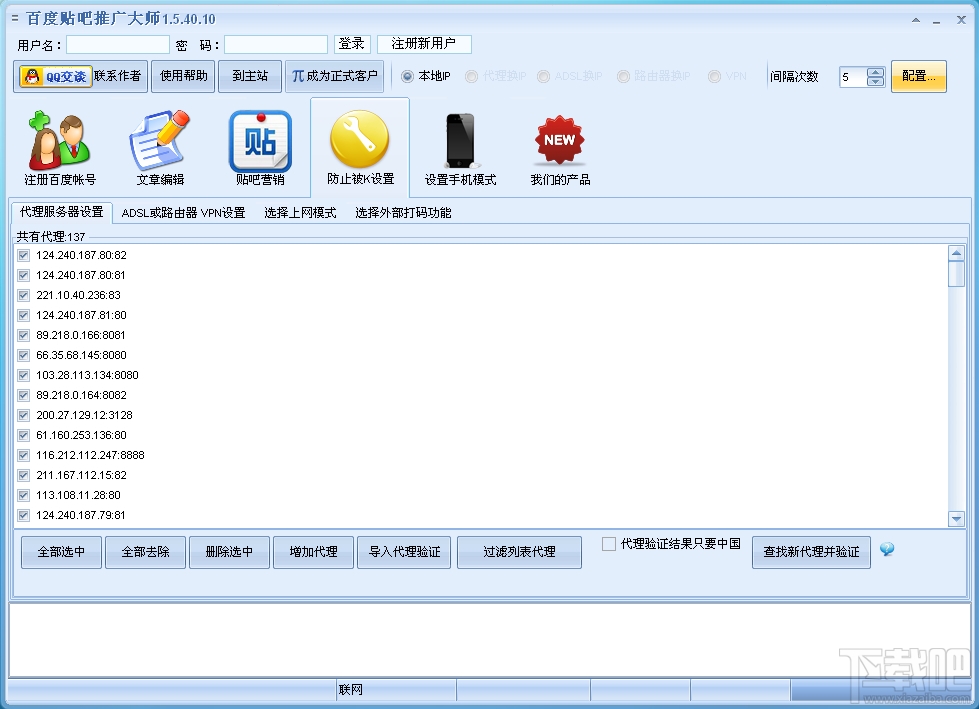This screenshot has width=979, height=709.
Task: Click 成为正式客户 button
Action: click(x=335, y=76)
